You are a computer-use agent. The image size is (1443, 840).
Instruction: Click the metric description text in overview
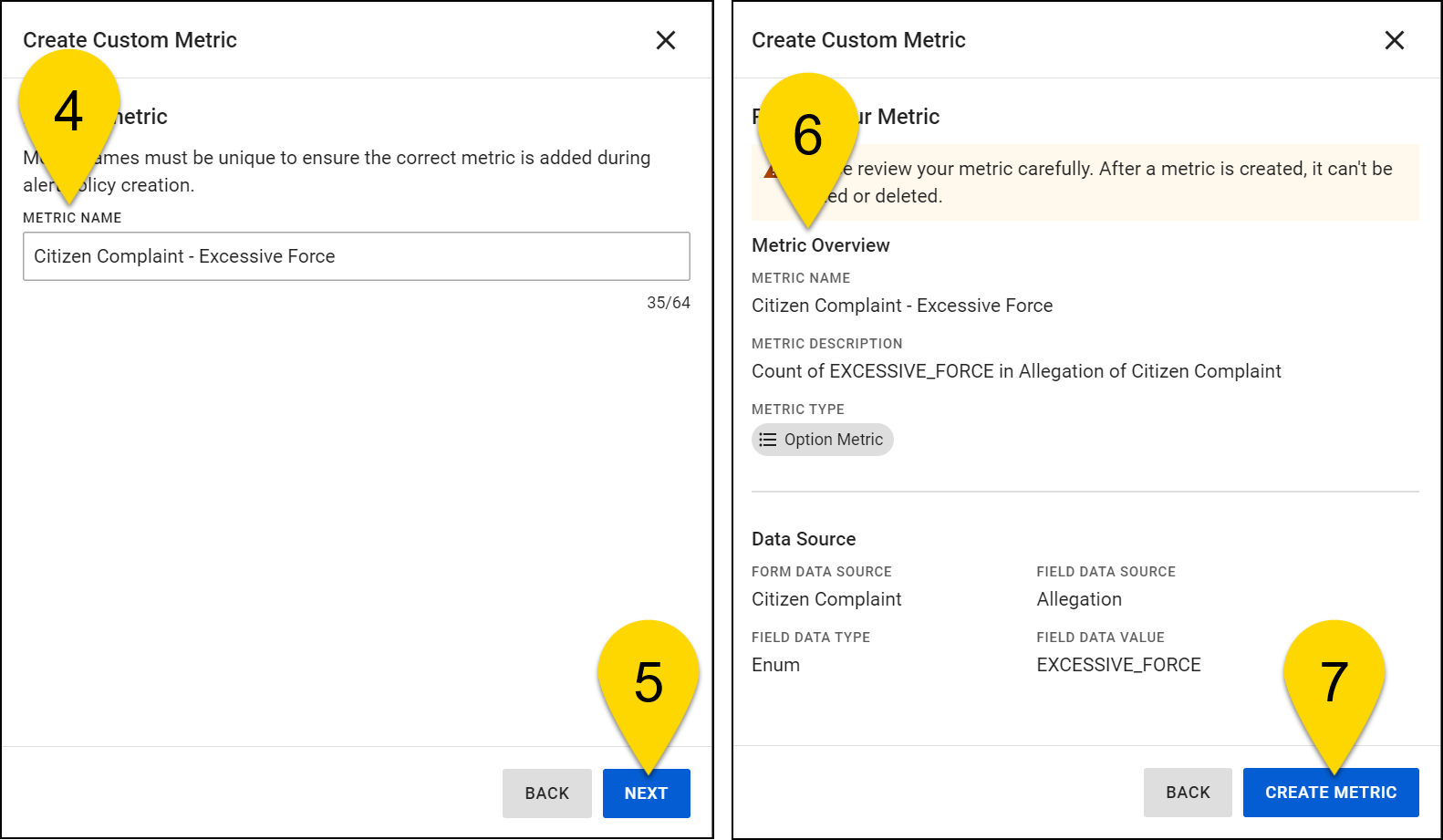tap(1016, 371)
